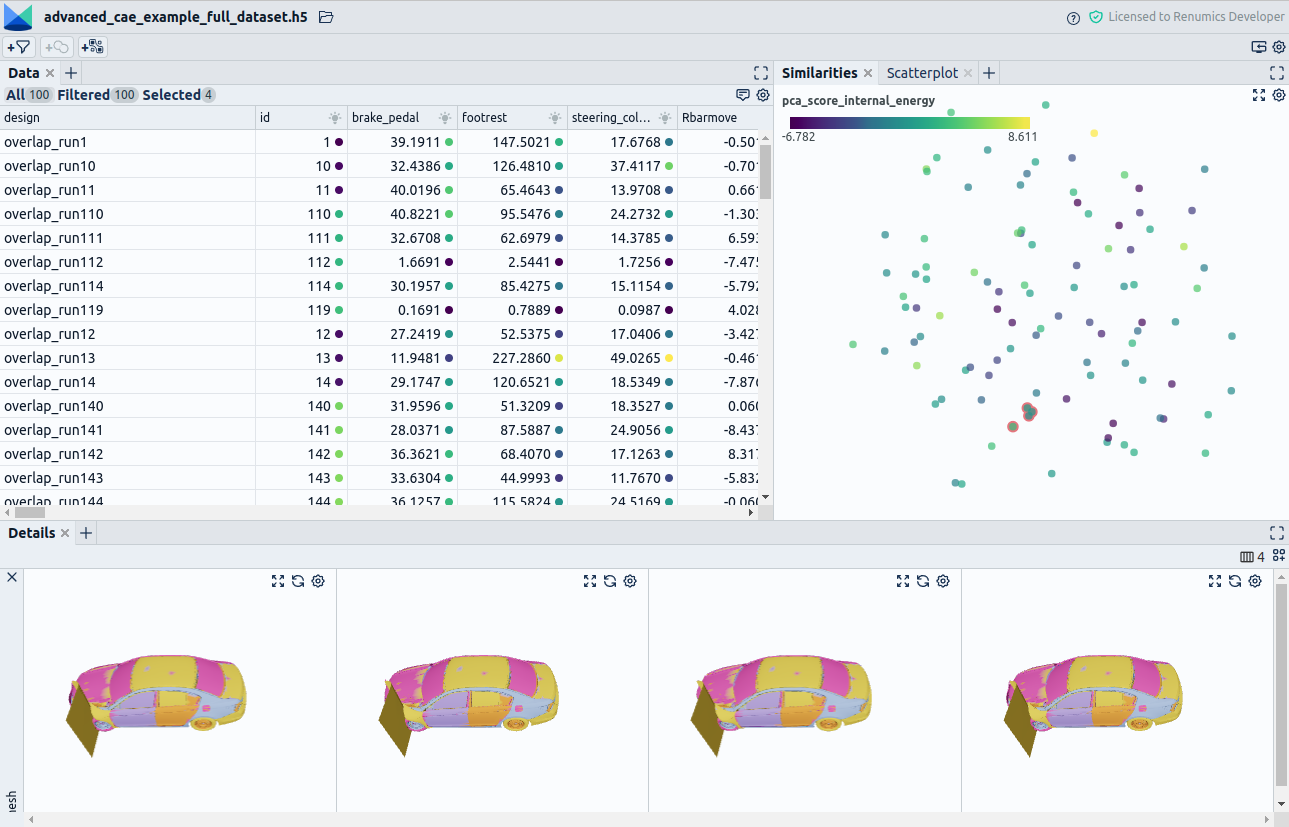Image resolution: width=1289 pixels, height=827 pixels.
Task: Click cell value 227.2860 in footrest column
Action: 521,358
